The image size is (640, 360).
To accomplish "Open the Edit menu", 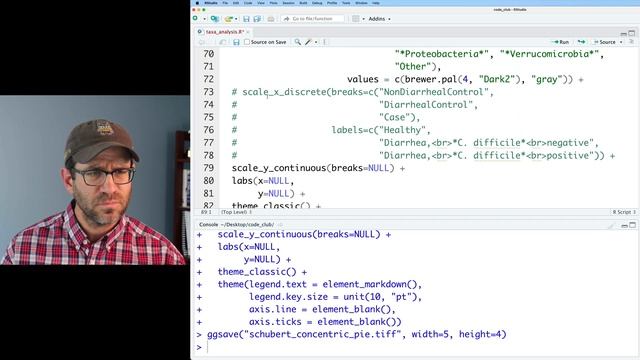I will (x=236, y=3).
